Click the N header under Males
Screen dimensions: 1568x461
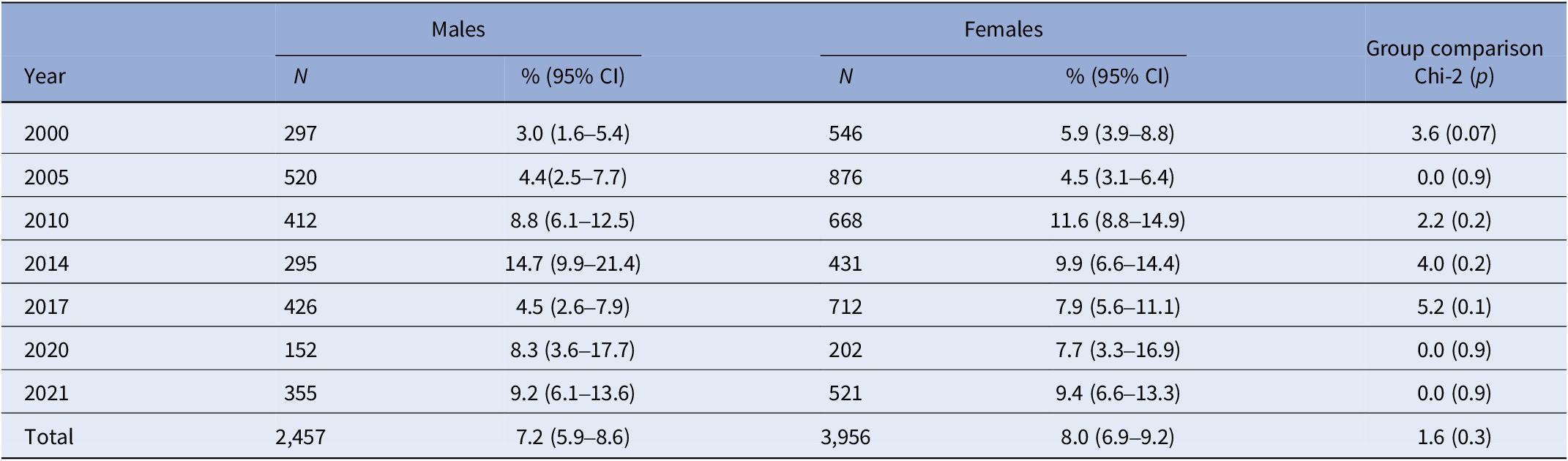pyautogui.click(x=300, y=76)
